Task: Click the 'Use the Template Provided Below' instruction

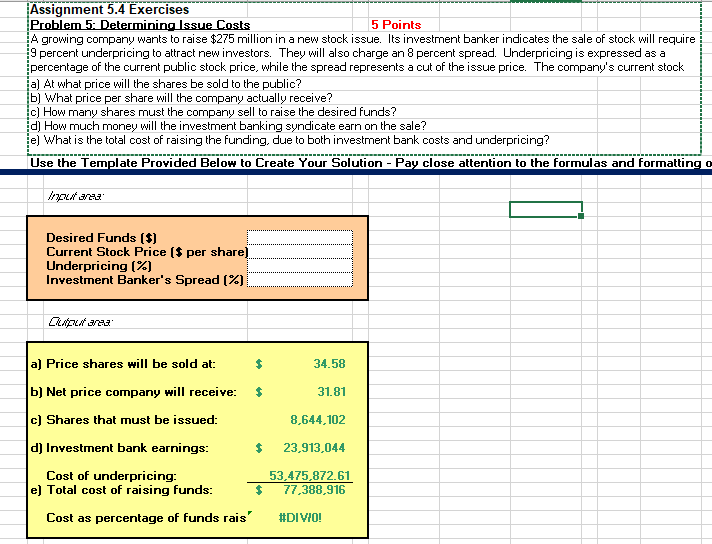Action: point(370,163)
